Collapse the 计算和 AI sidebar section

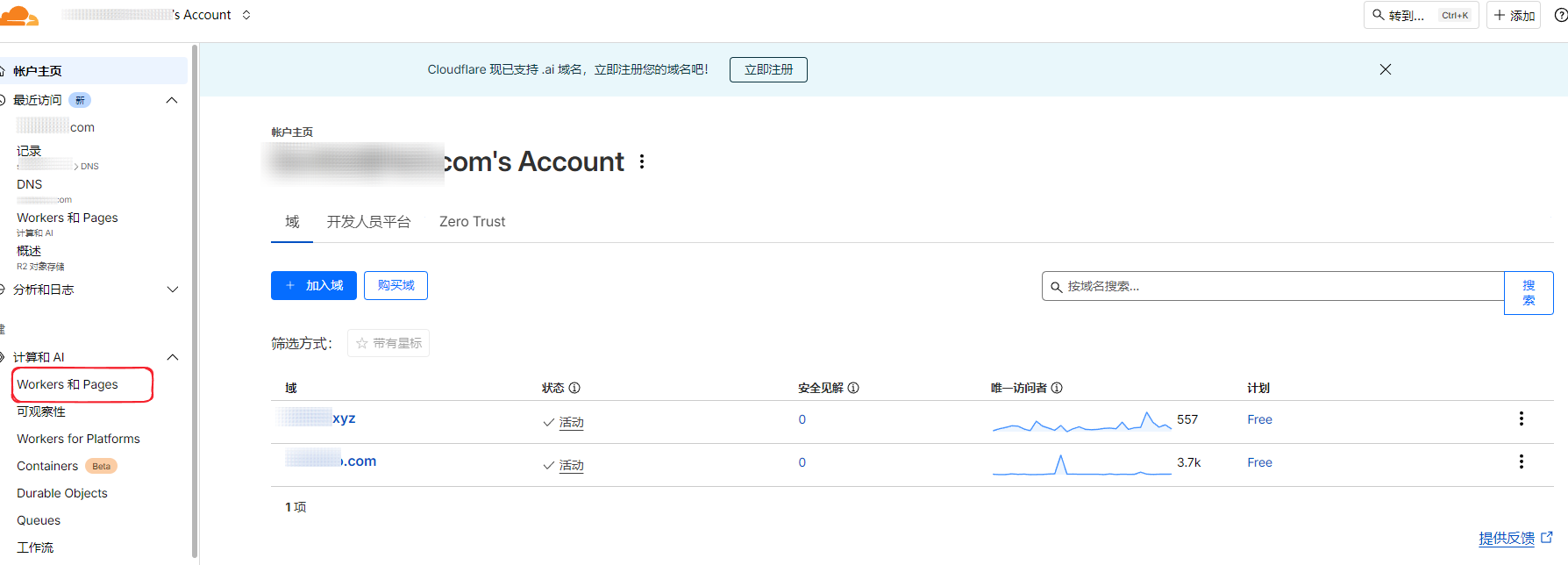click(172, 357)
